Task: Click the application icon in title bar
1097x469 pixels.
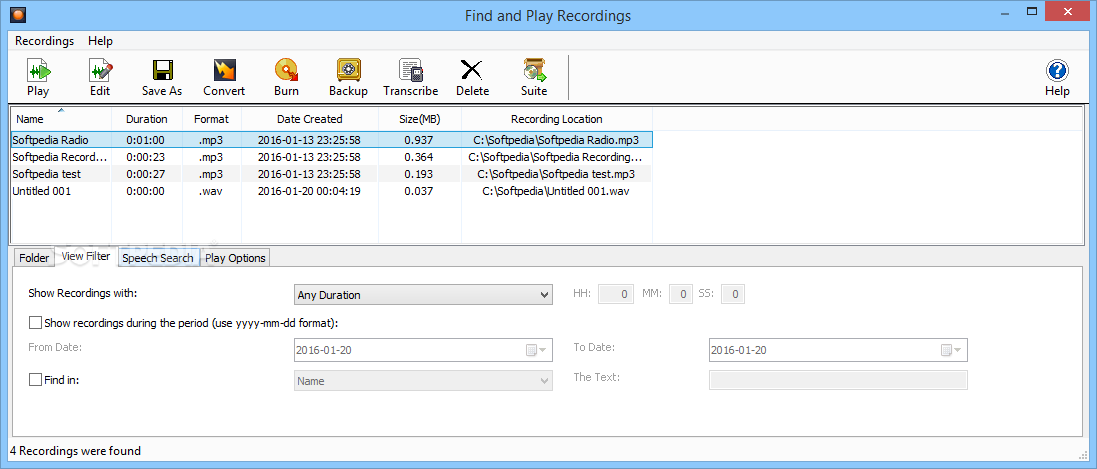Action: 19,13
